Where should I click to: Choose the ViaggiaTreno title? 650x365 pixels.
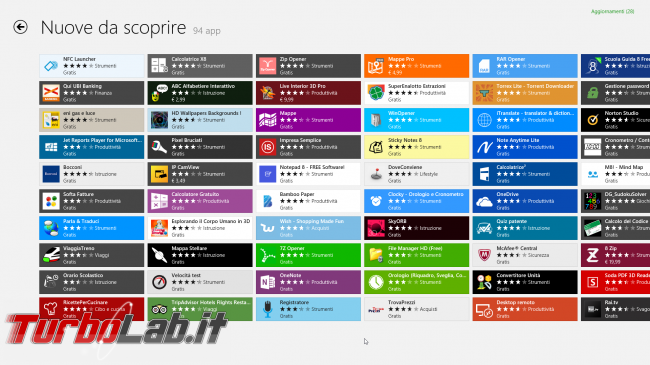79,248
